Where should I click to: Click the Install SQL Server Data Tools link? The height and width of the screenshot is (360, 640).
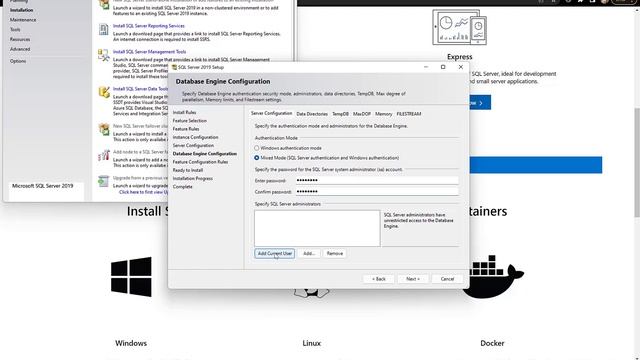coord(140,89)
